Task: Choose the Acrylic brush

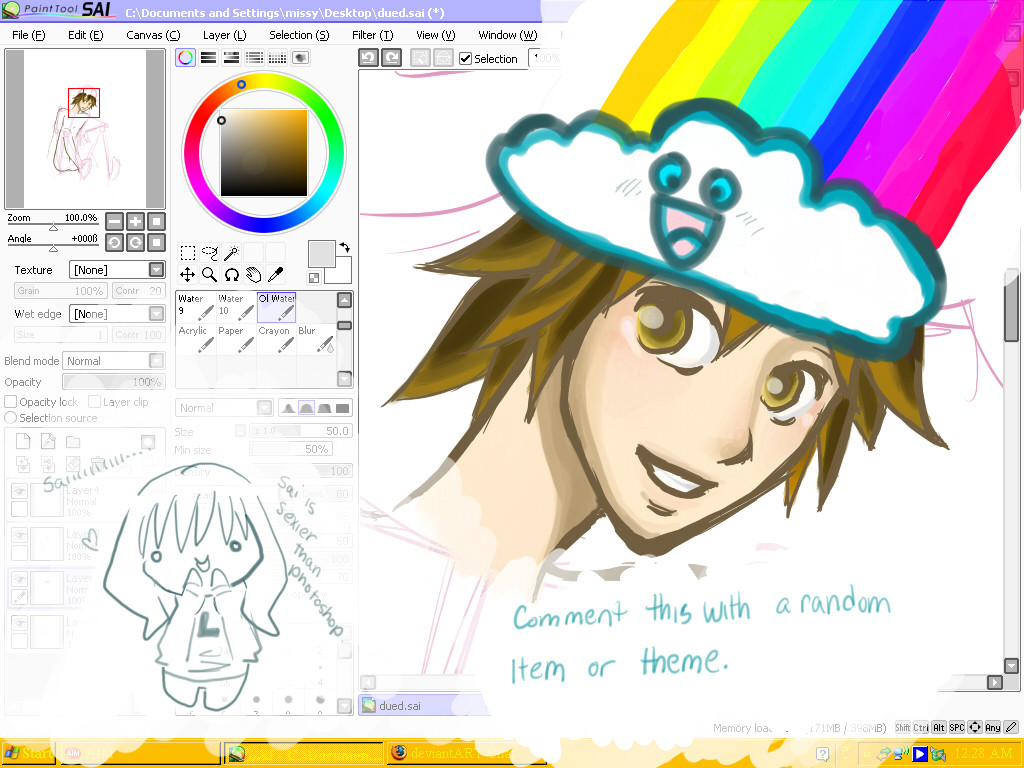Action: [x=196, y=340]
